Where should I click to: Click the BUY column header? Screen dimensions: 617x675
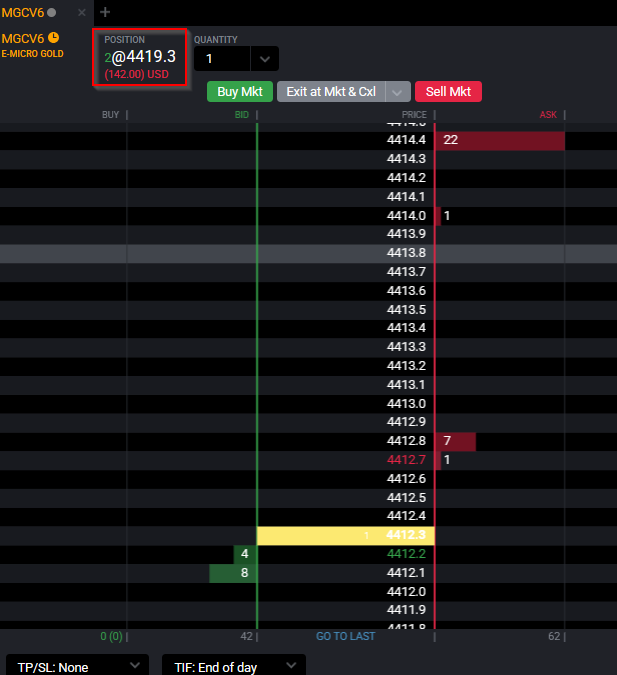pyautogui.click(x=110, y=115)
